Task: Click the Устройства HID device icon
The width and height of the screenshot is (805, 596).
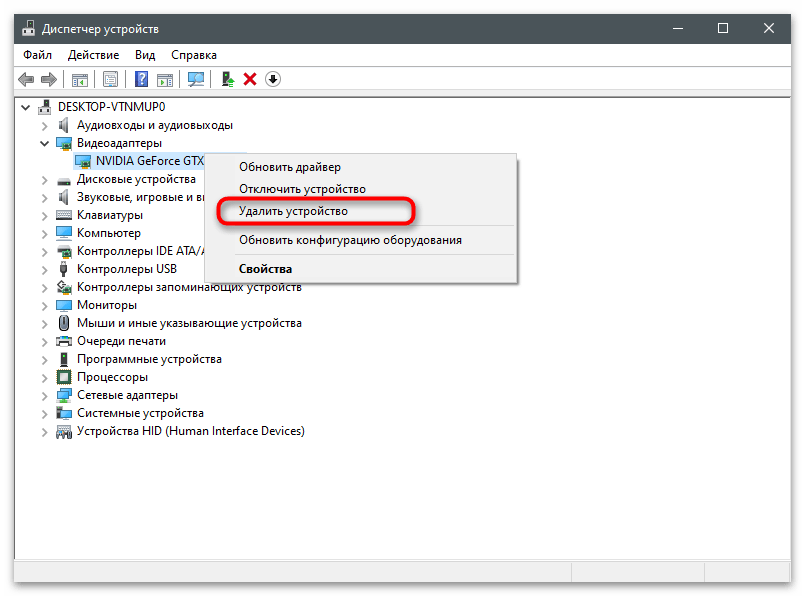Action: point(64,432)
